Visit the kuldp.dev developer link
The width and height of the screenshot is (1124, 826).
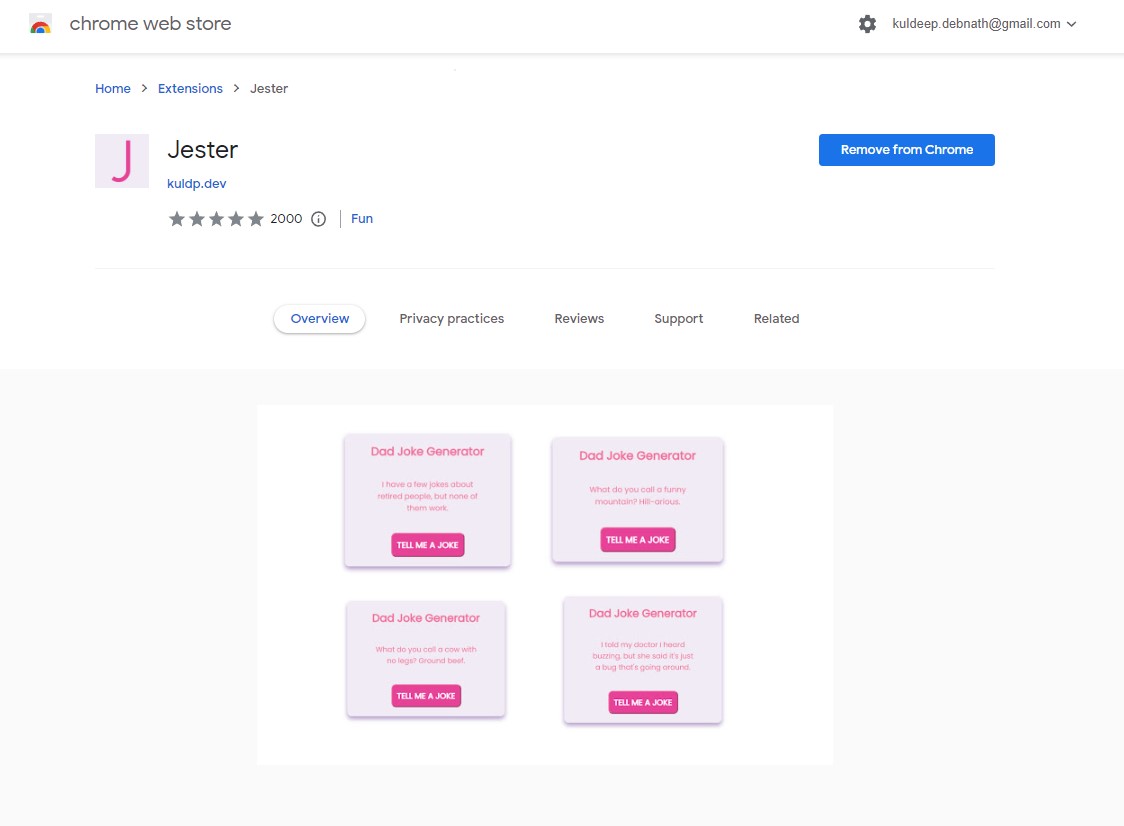[x=196, y=184]
